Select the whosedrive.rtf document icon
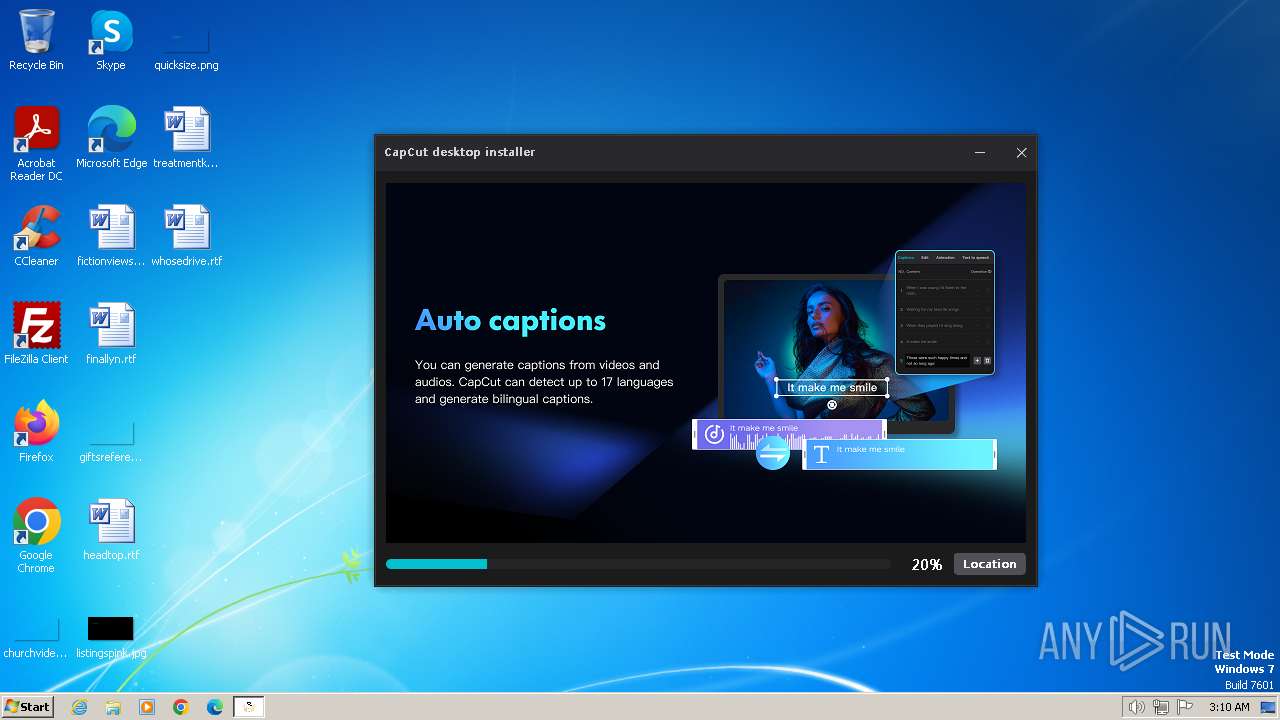 pyautogui.click(x=186, y=237)
